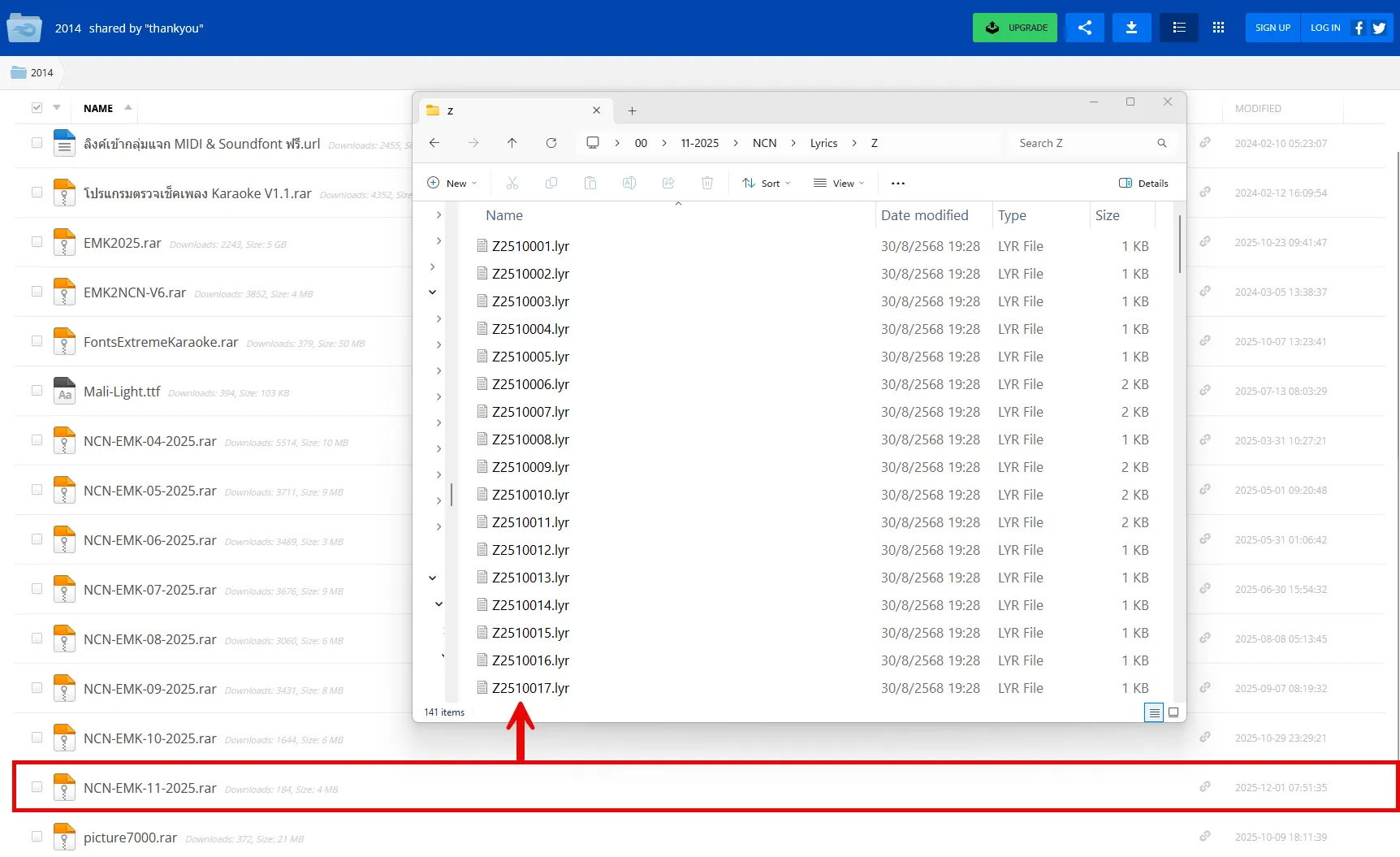The width and height of the screenshot is (1400, 857).
Task: Click the Twitter login icon
Action: click(1379, 28)
